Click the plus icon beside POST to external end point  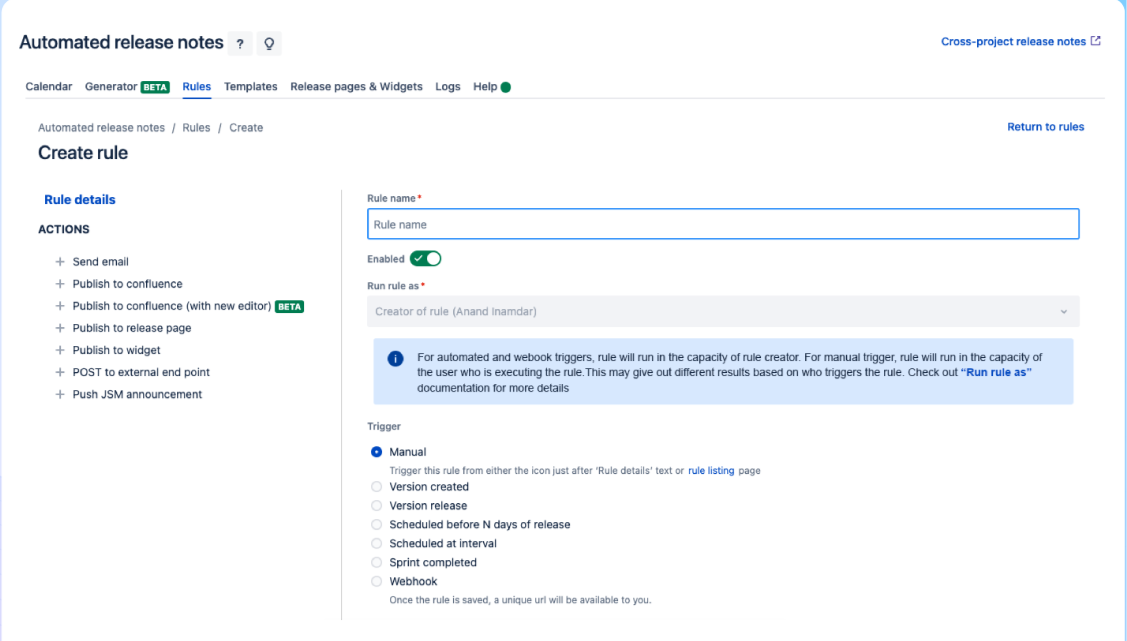(60, 372)
